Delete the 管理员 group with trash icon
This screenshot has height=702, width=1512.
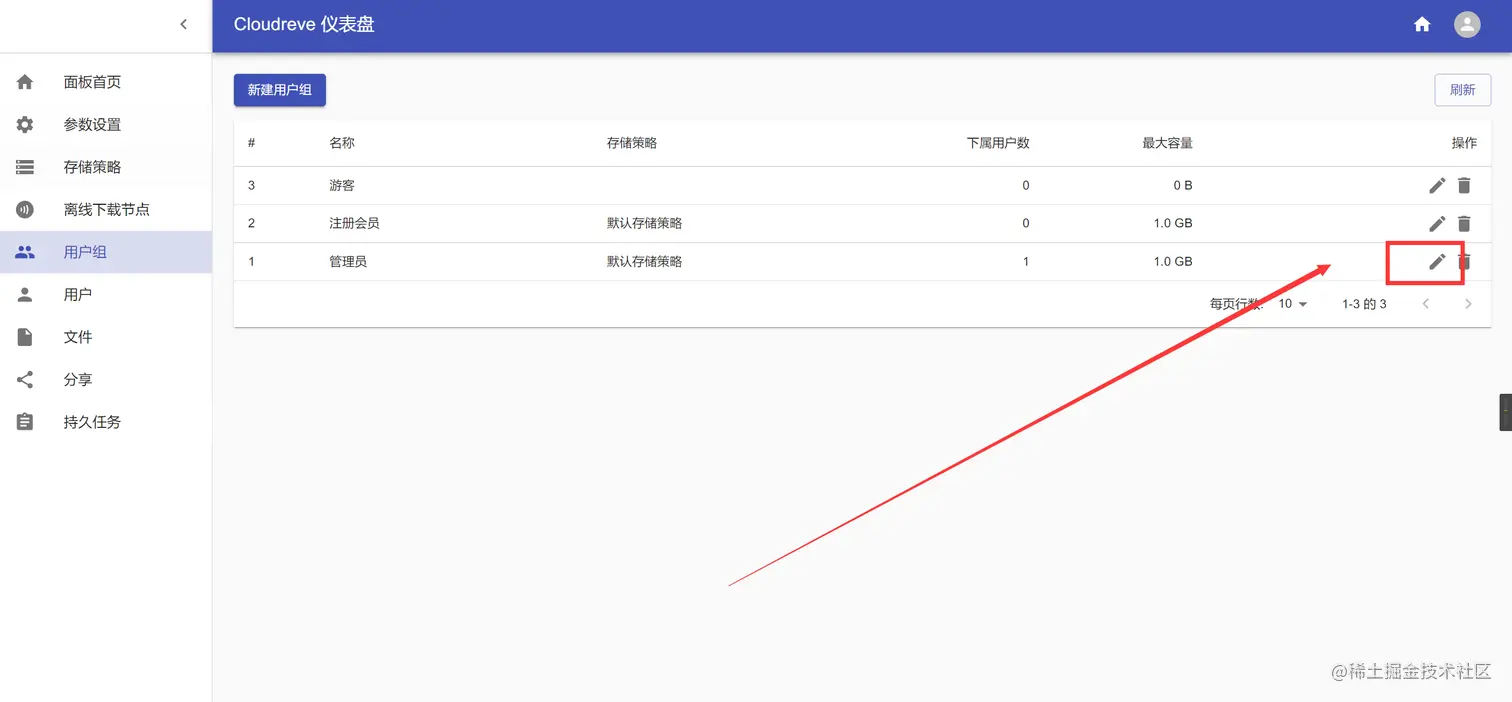click(1464, 261)
